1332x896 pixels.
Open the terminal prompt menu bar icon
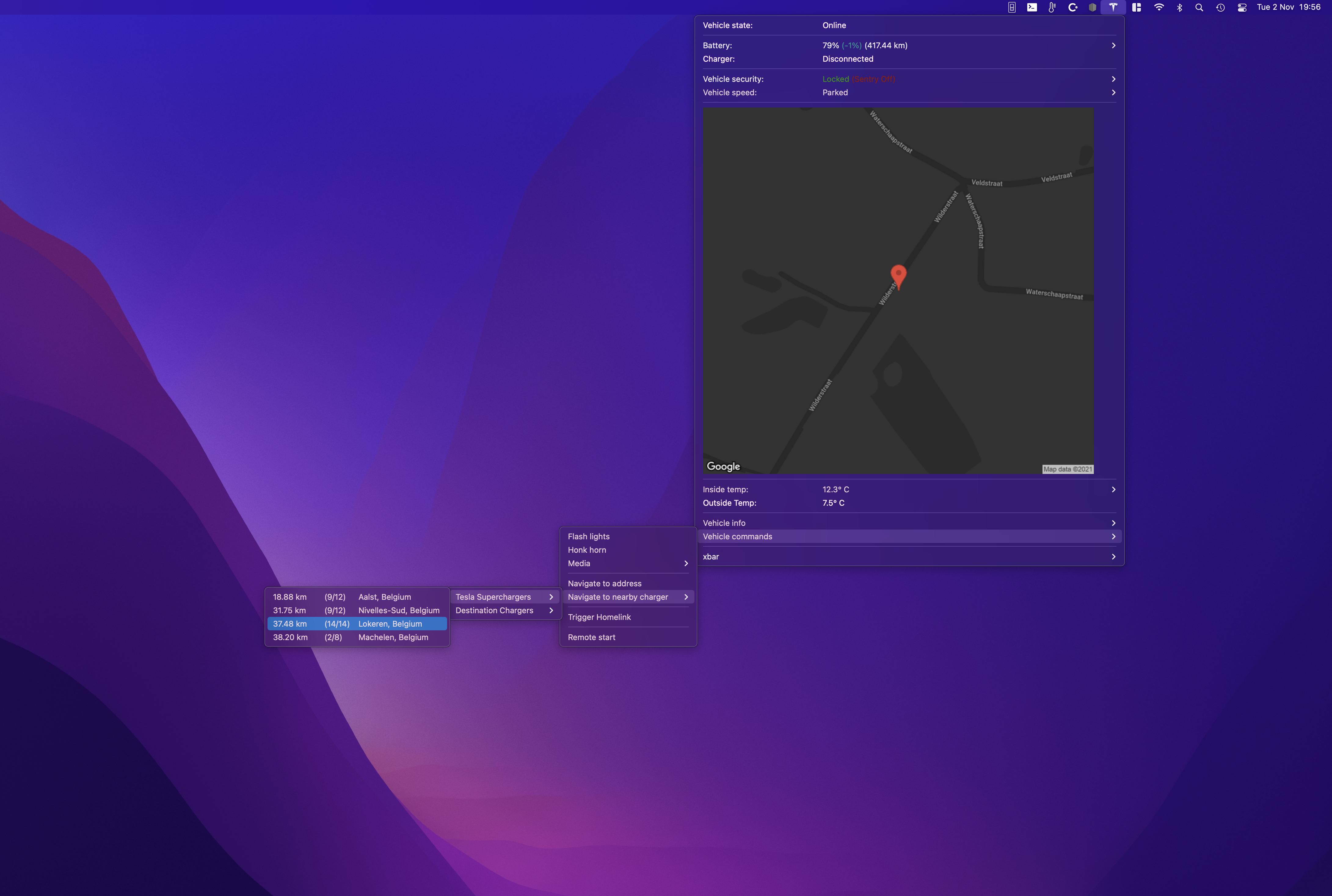coord(1032,7)
